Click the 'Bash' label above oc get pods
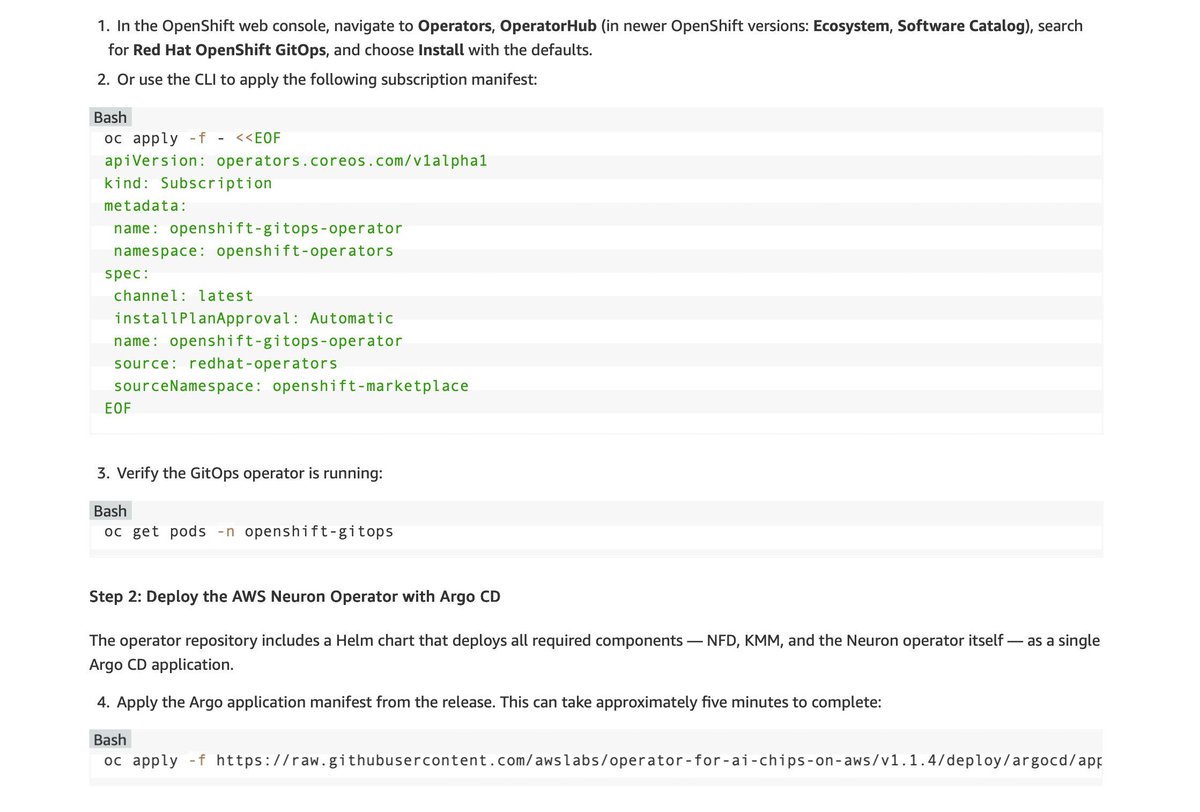The width and height of the screenshot is (1200, 812). point(110,511)
